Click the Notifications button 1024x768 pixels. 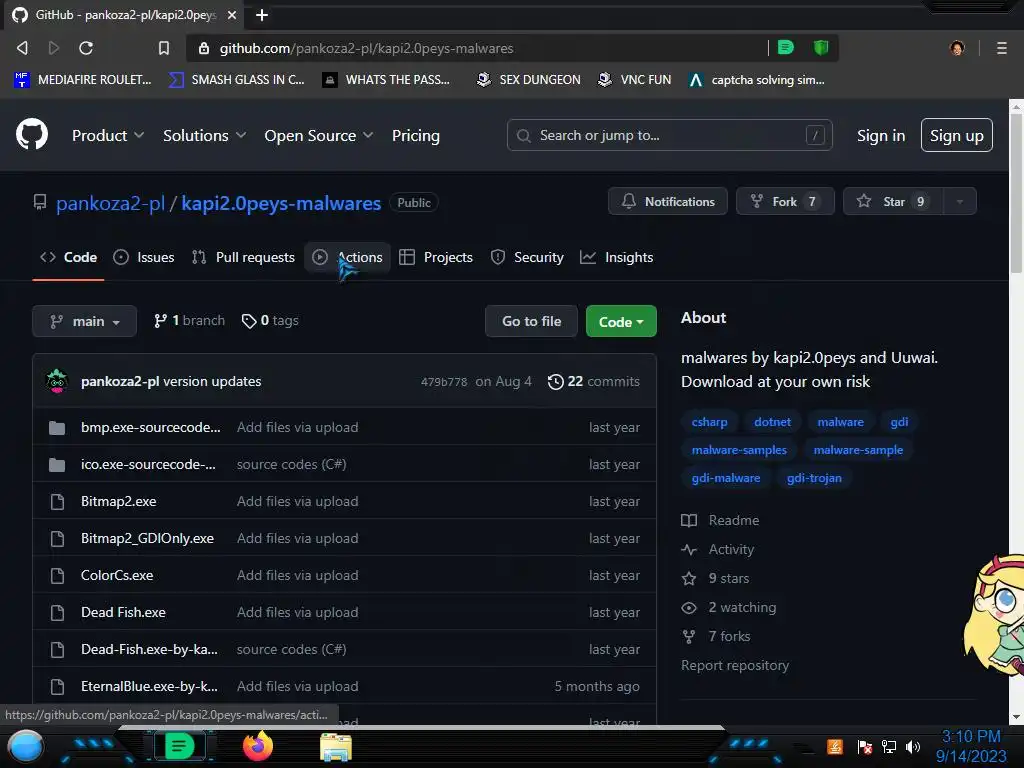click(x=667, y=201)
